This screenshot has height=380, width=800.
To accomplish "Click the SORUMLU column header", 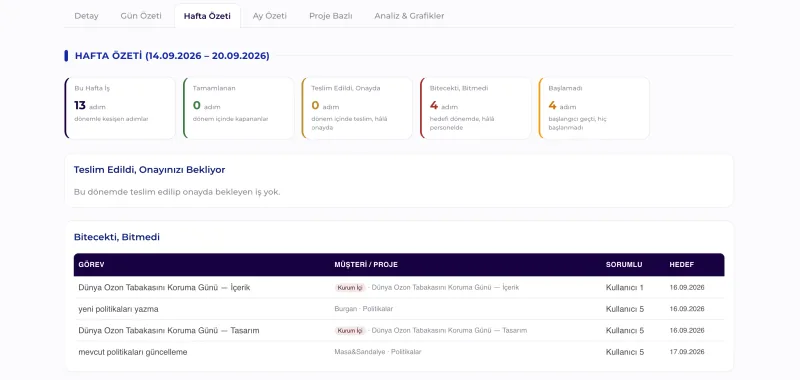I will point(624,265).
